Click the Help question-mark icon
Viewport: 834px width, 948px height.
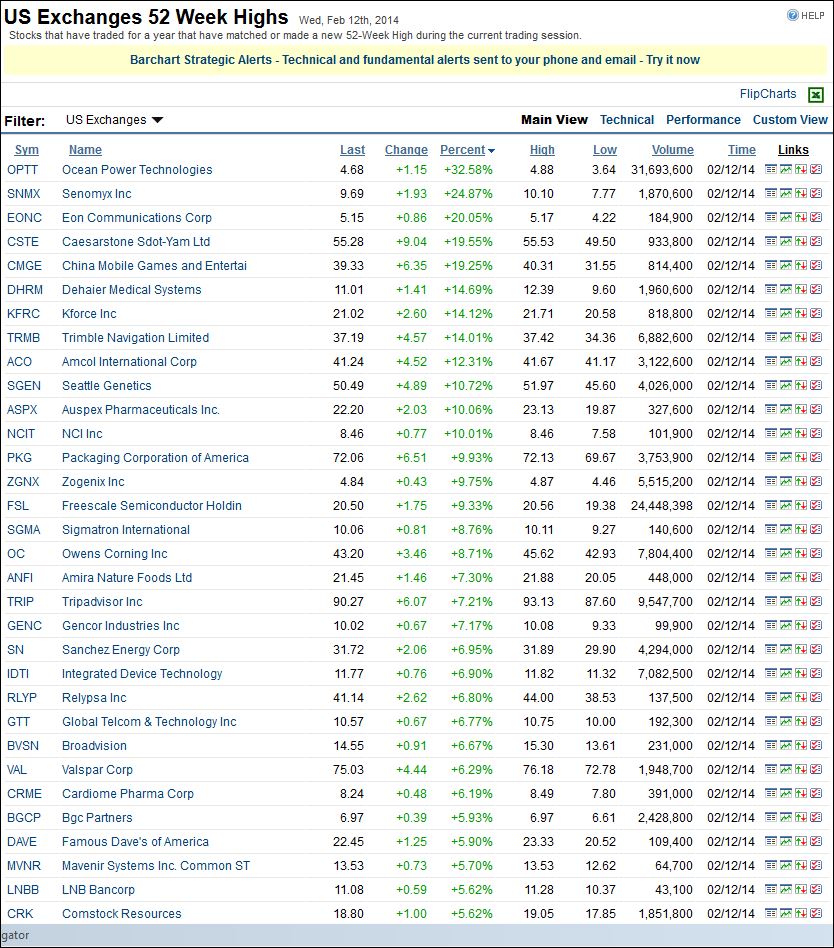click(792, 16)
